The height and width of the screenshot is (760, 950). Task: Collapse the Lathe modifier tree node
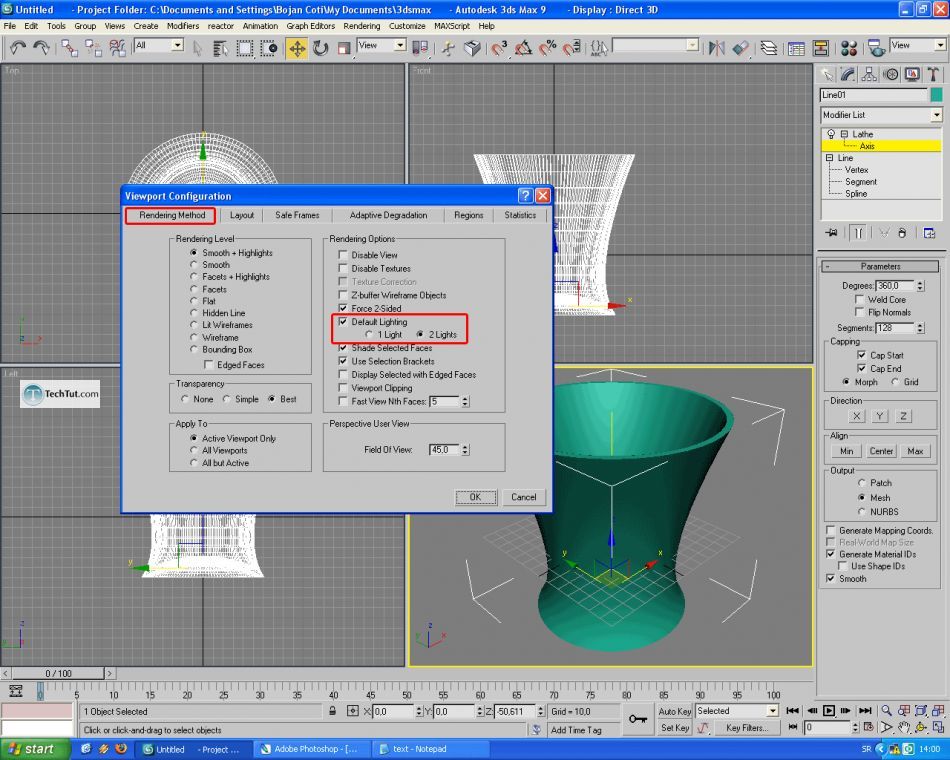point(844,134)
